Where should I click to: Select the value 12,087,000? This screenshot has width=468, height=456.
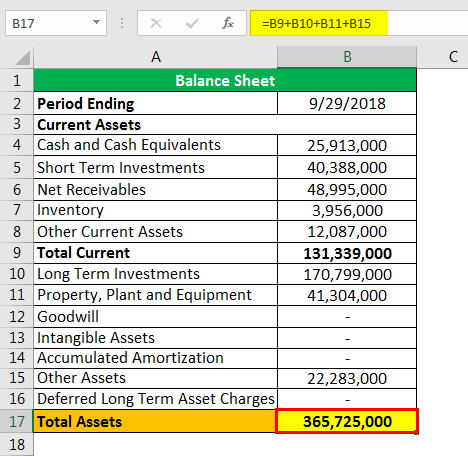[347, 231]
